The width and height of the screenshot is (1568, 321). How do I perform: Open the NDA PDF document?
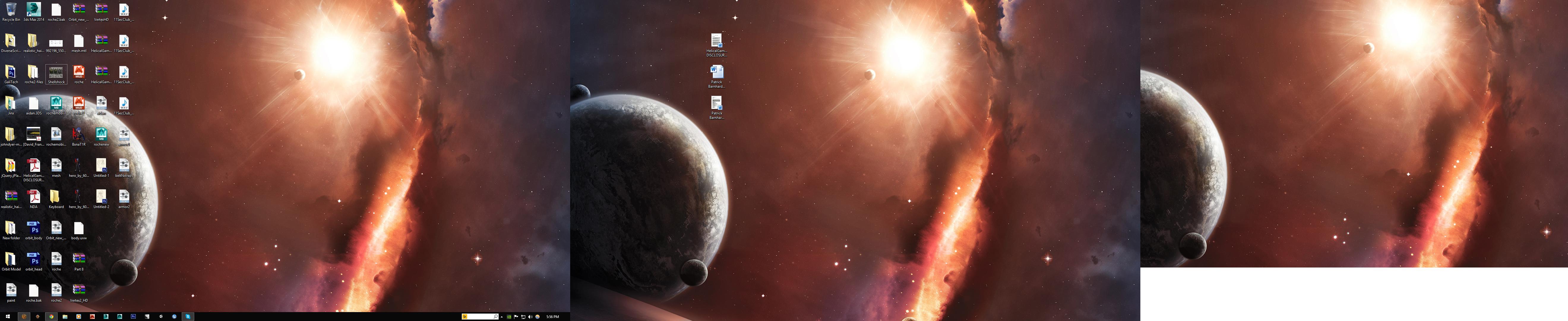click(x=34, y=199)
